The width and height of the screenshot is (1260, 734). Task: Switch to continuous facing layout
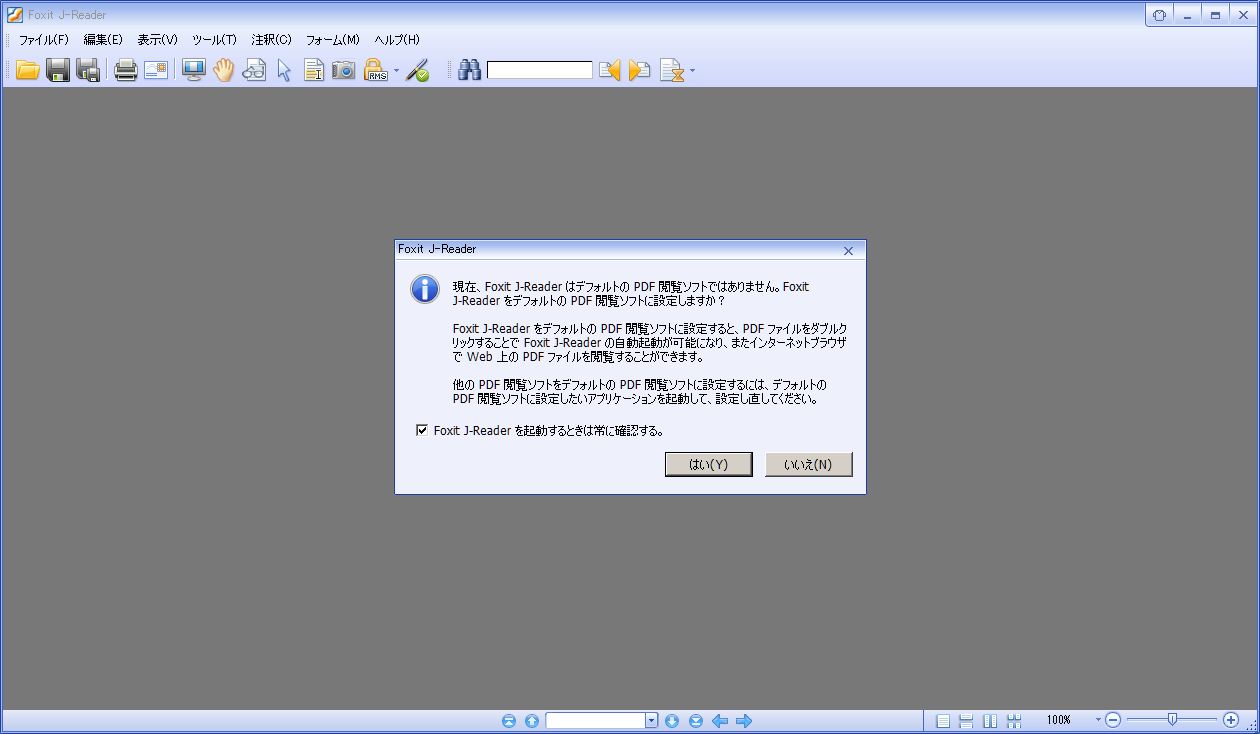tap(1014, 720)
